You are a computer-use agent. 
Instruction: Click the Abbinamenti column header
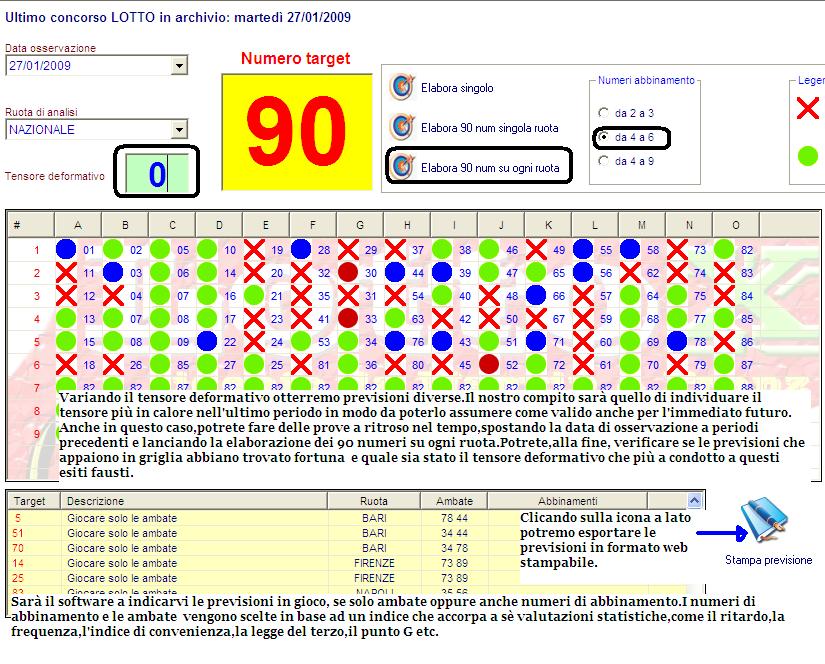click(567, 501)
